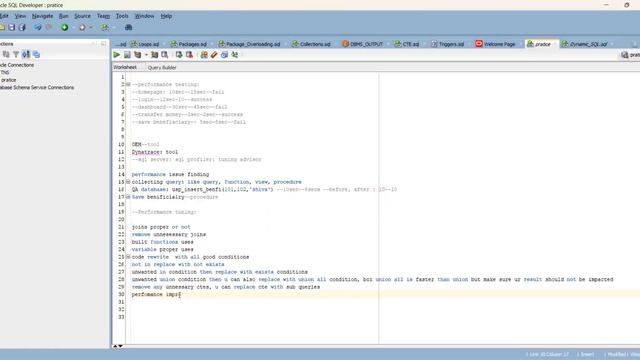The width and height of the screenshot is (640, 360).
Task: Click the Filter funnel icon in Connections panel
Action: click(x=16, y=54)
